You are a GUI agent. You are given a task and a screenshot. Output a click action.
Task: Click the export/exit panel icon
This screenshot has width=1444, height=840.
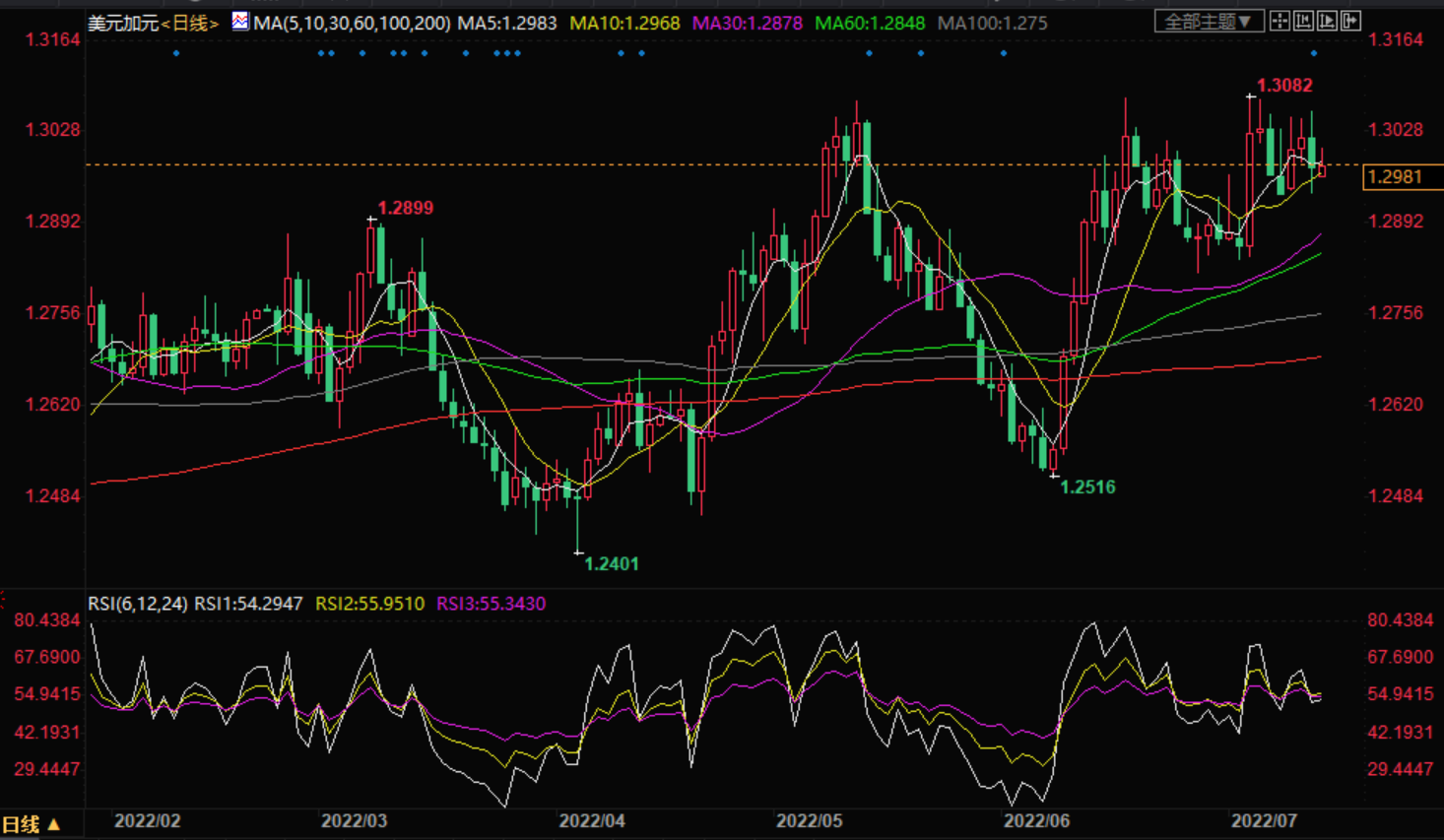pos(1351,21)
